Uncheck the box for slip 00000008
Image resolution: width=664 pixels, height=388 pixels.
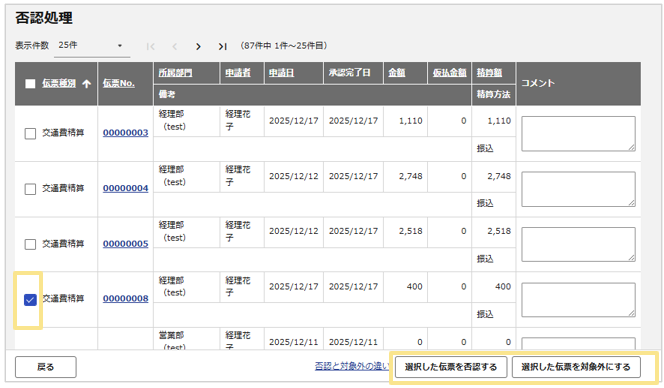click(x=30, y=299)
